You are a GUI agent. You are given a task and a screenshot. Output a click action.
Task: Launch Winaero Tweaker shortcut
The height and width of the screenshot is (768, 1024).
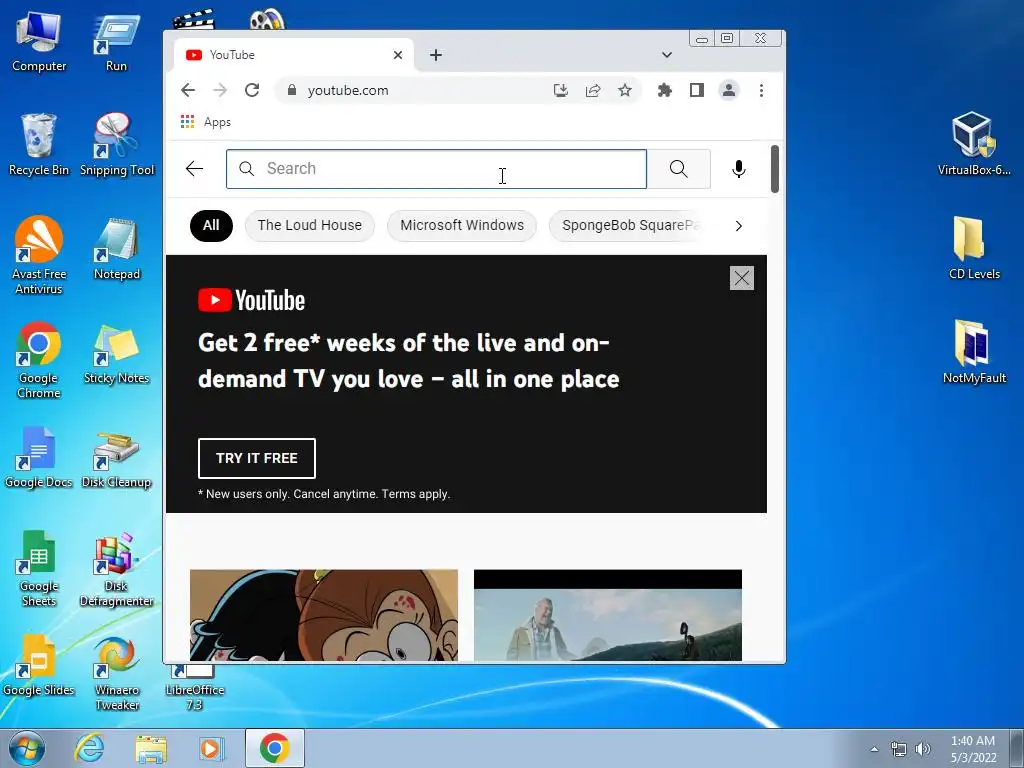pyautogui.click(x=116, y=674)
